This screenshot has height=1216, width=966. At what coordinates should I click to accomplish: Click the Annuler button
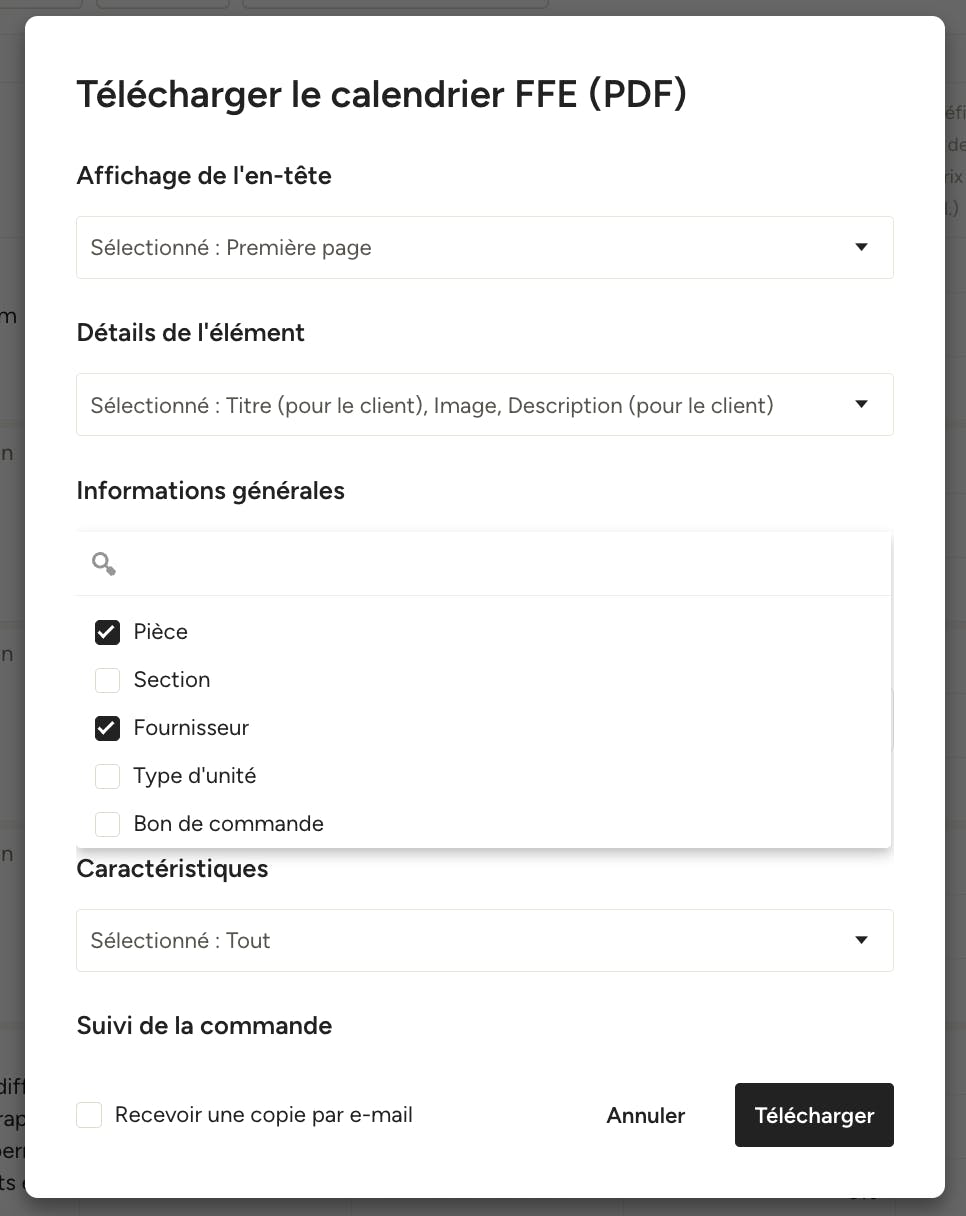(646, 1115)
